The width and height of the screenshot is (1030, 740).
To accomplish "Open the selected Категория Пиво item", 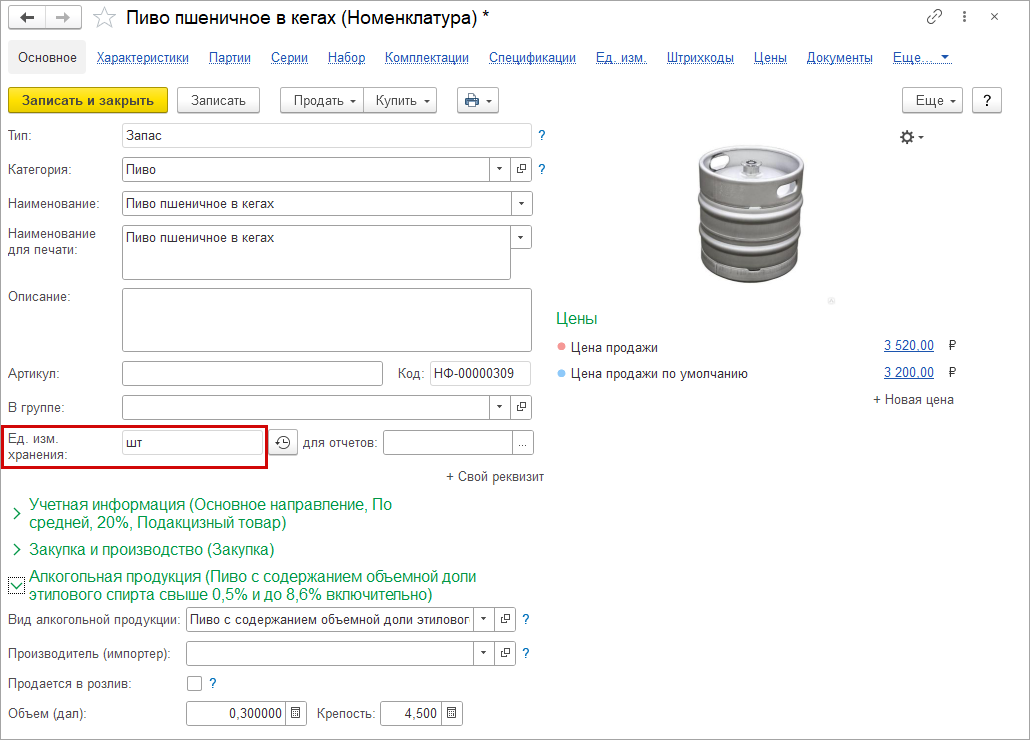I will click(521, 169).
